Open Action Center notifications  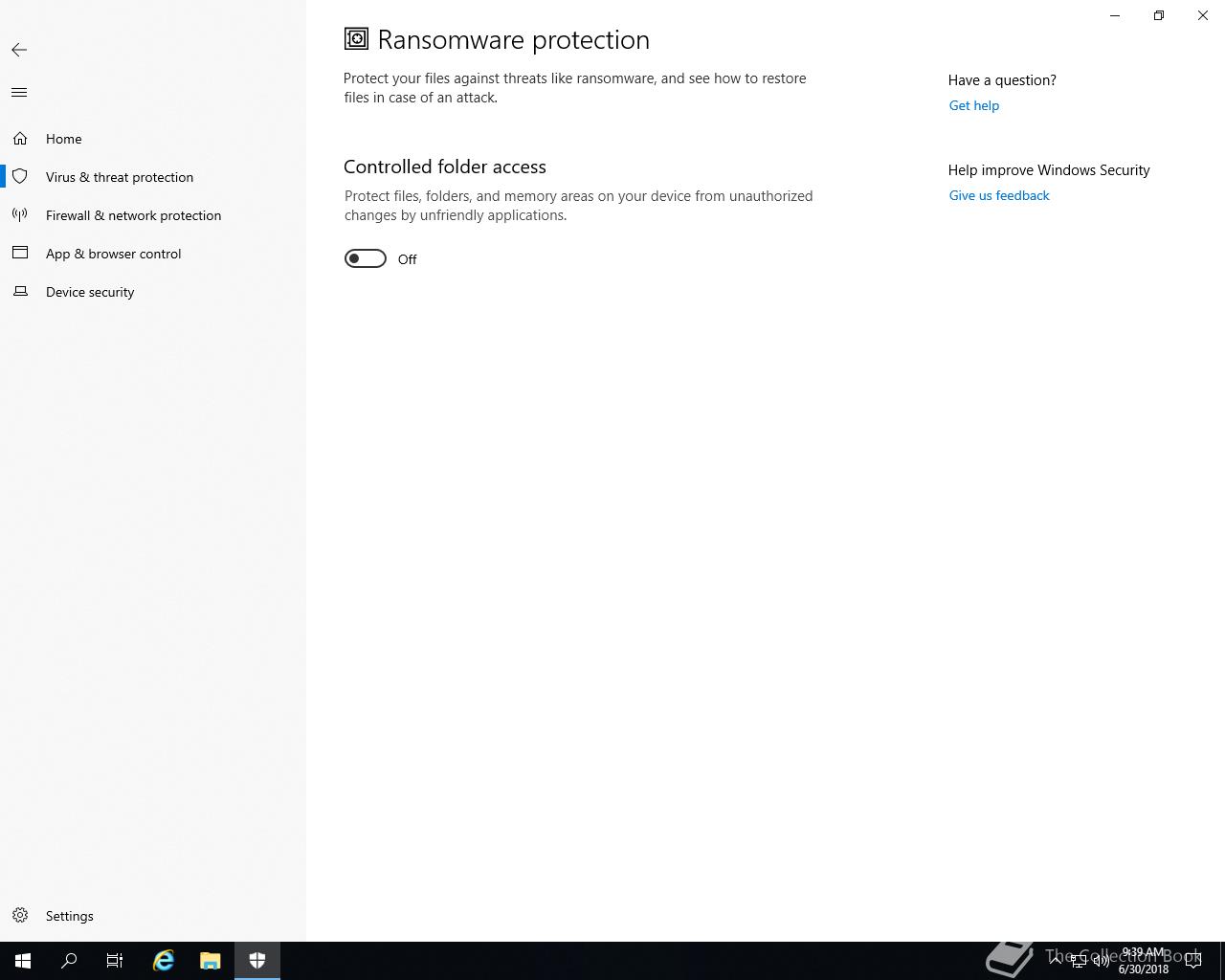tap(1193, 961)
